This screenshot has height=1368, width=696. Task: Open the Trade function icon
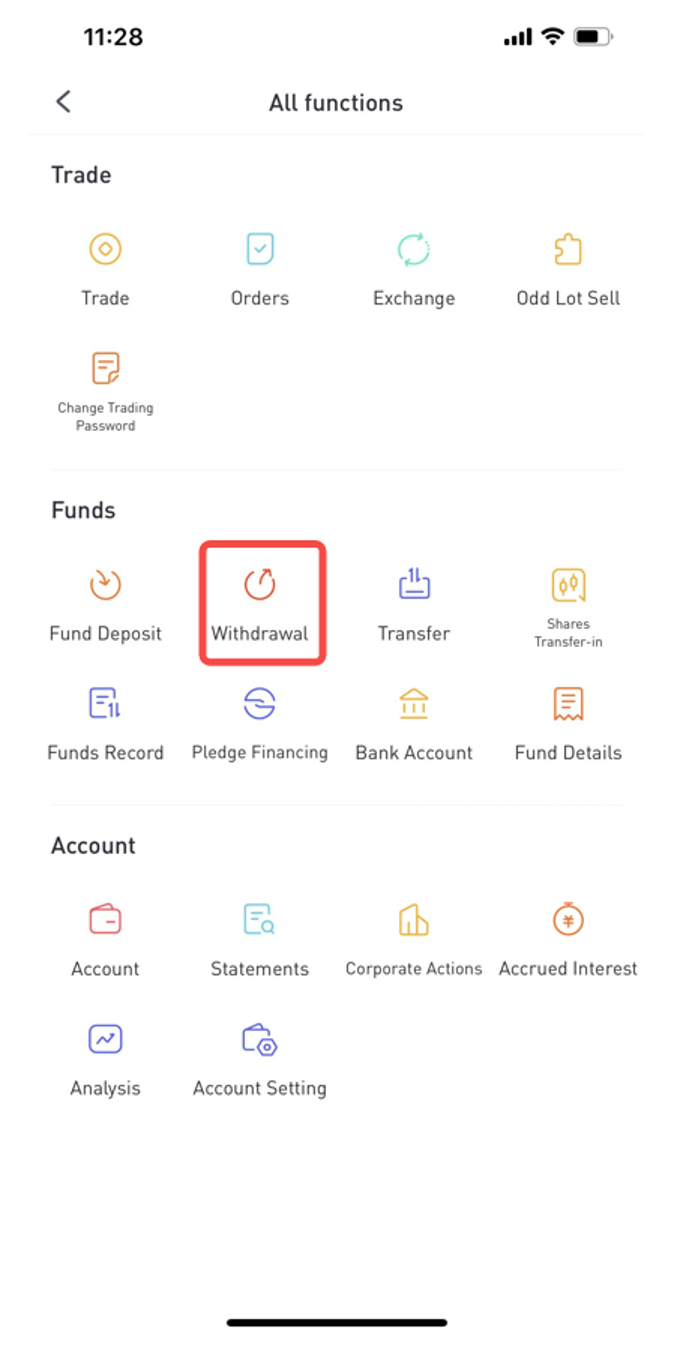pyautogui.click(x=105, y=249)
